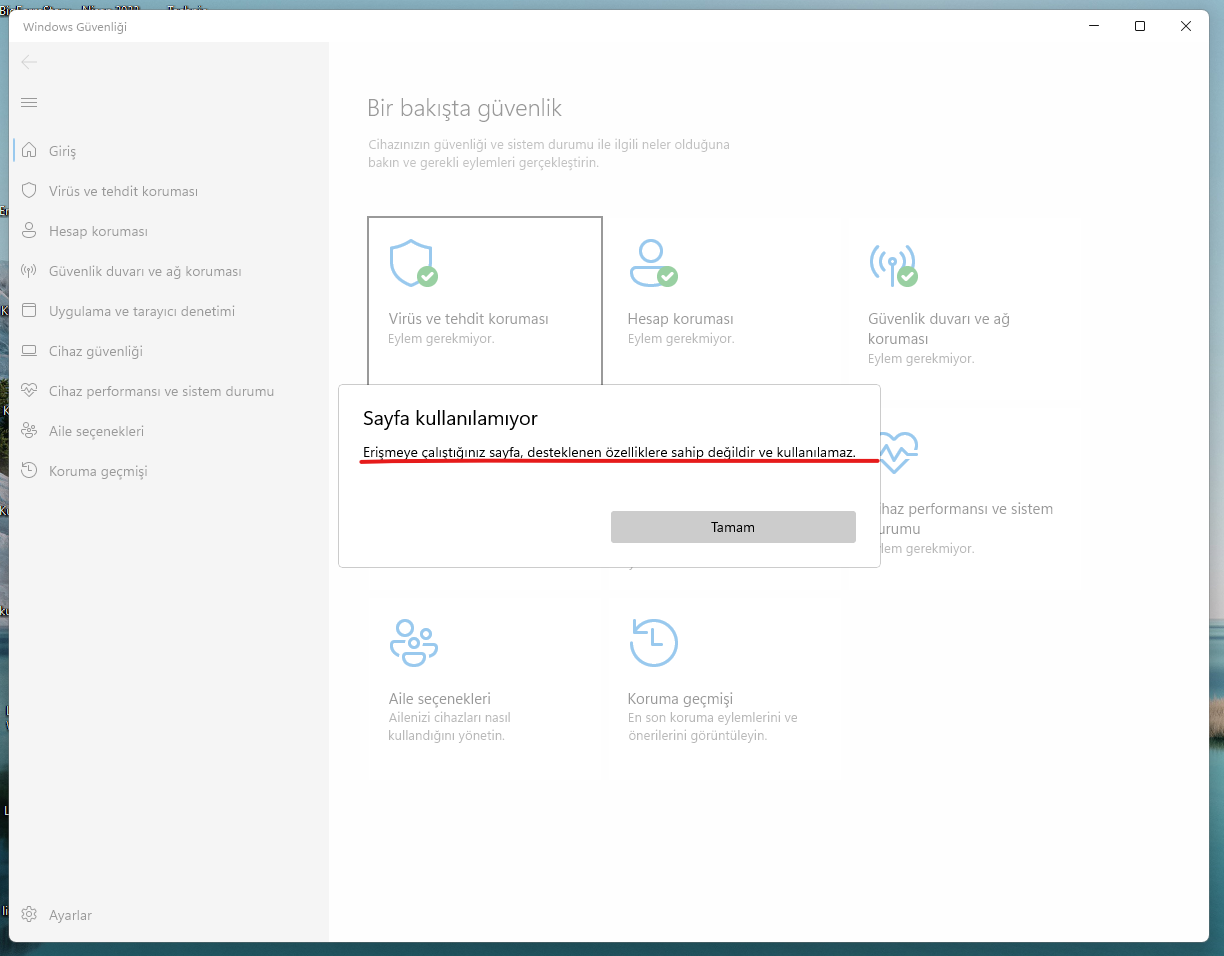Screen dimensions: 1224x956
Task: Open the Hesap koruması card title
Action: tap(680, 319)
